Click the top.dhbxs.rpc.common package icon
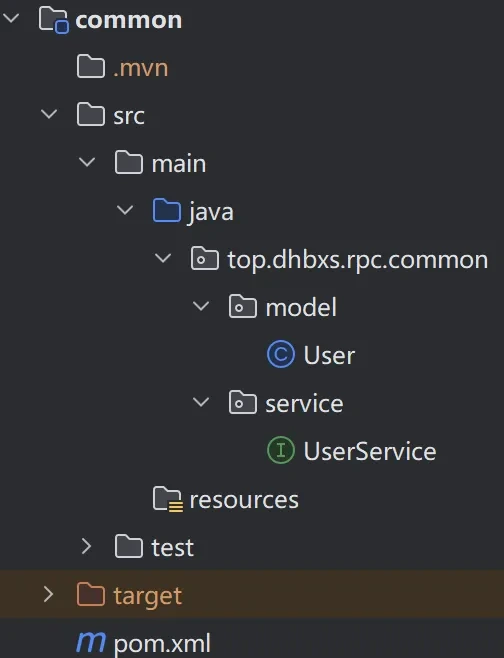Image resolution: width=504 pixels, height=658 pixels. coord(205,258)
